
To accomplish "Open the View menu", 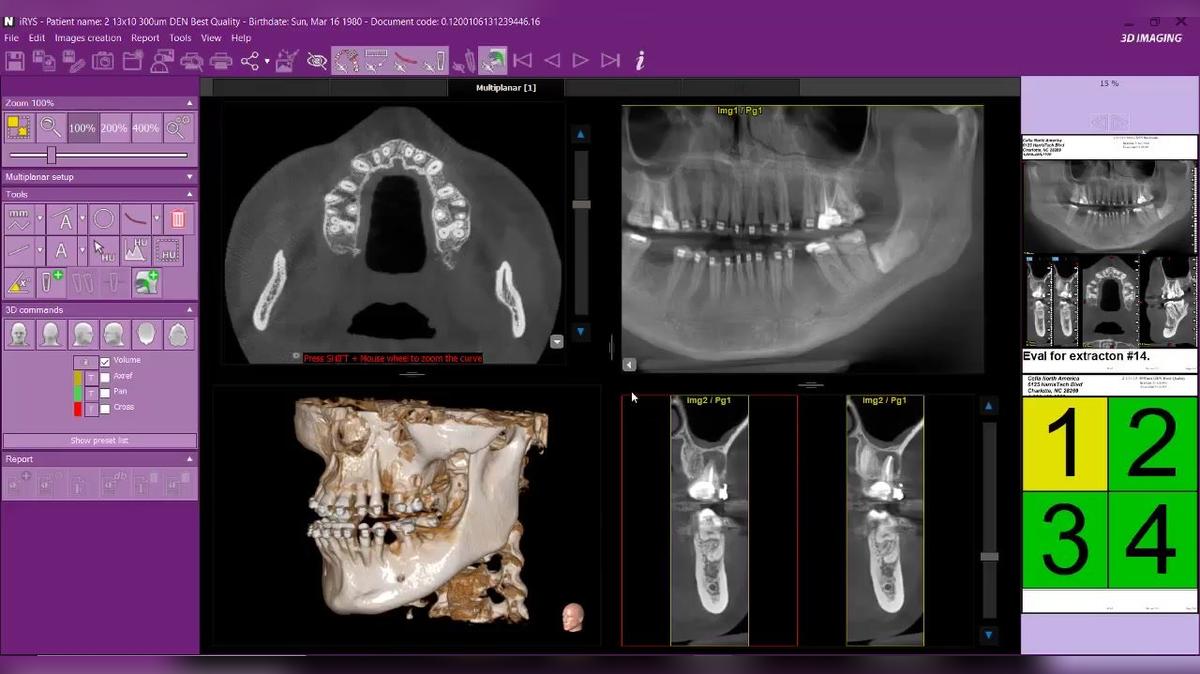I will tap(211, 38).
